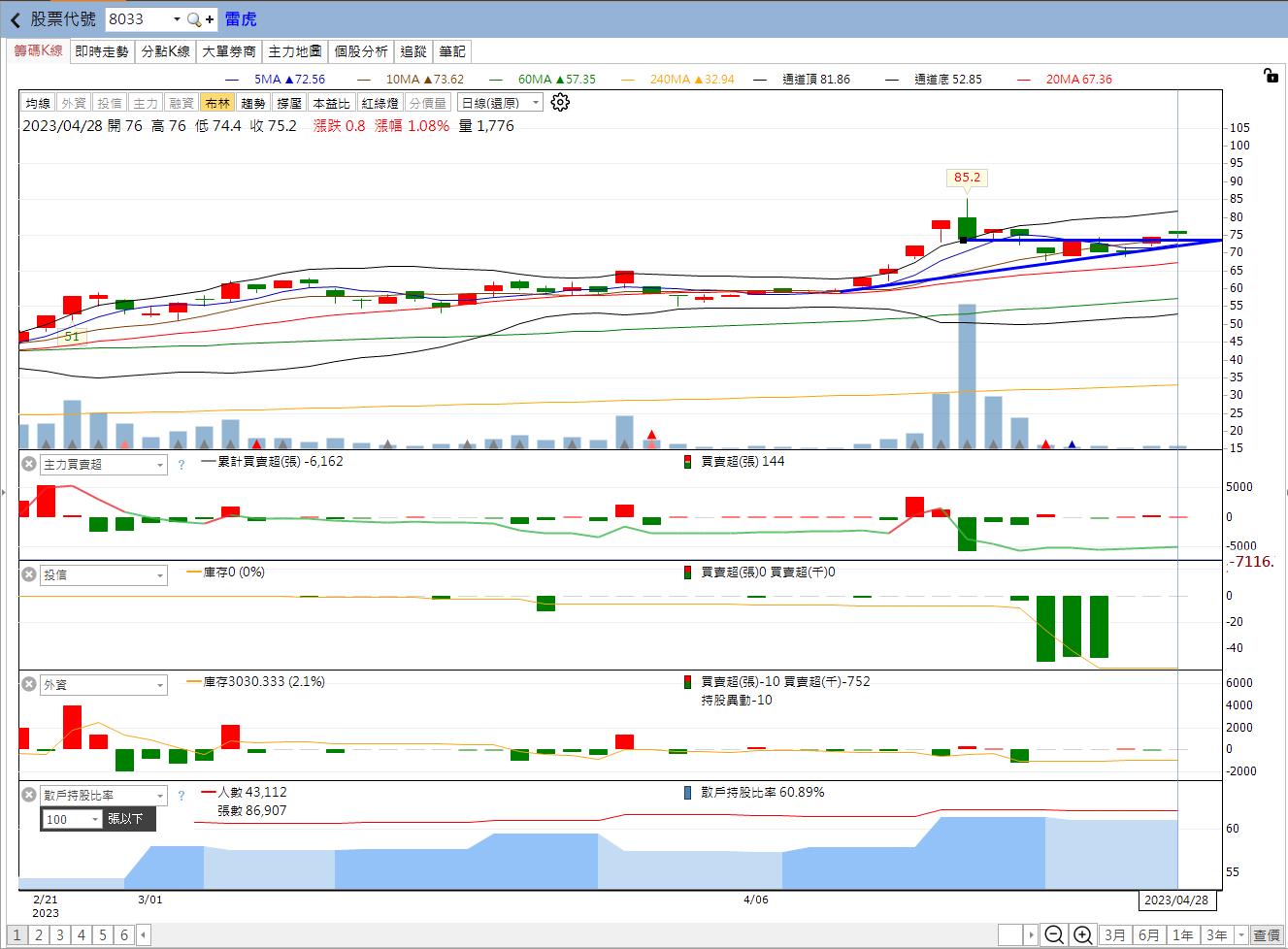
Task: Open help for 散戶持股比率 indicator
Action: pyautogui.click(x=181, y=796)
